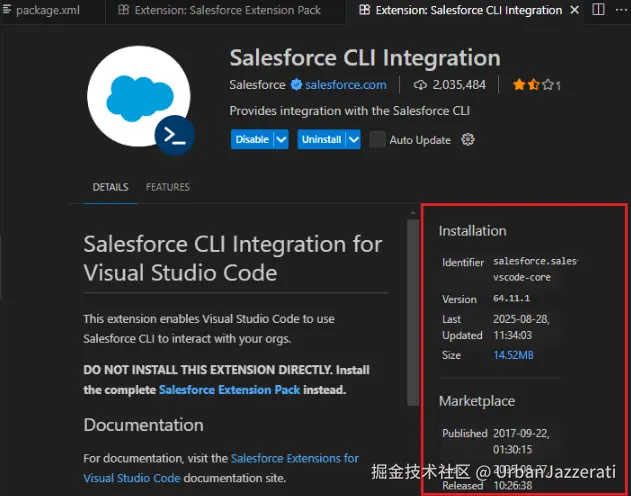Click the split editor icon
Screen dimensions: 631x496
coord(598,10)
